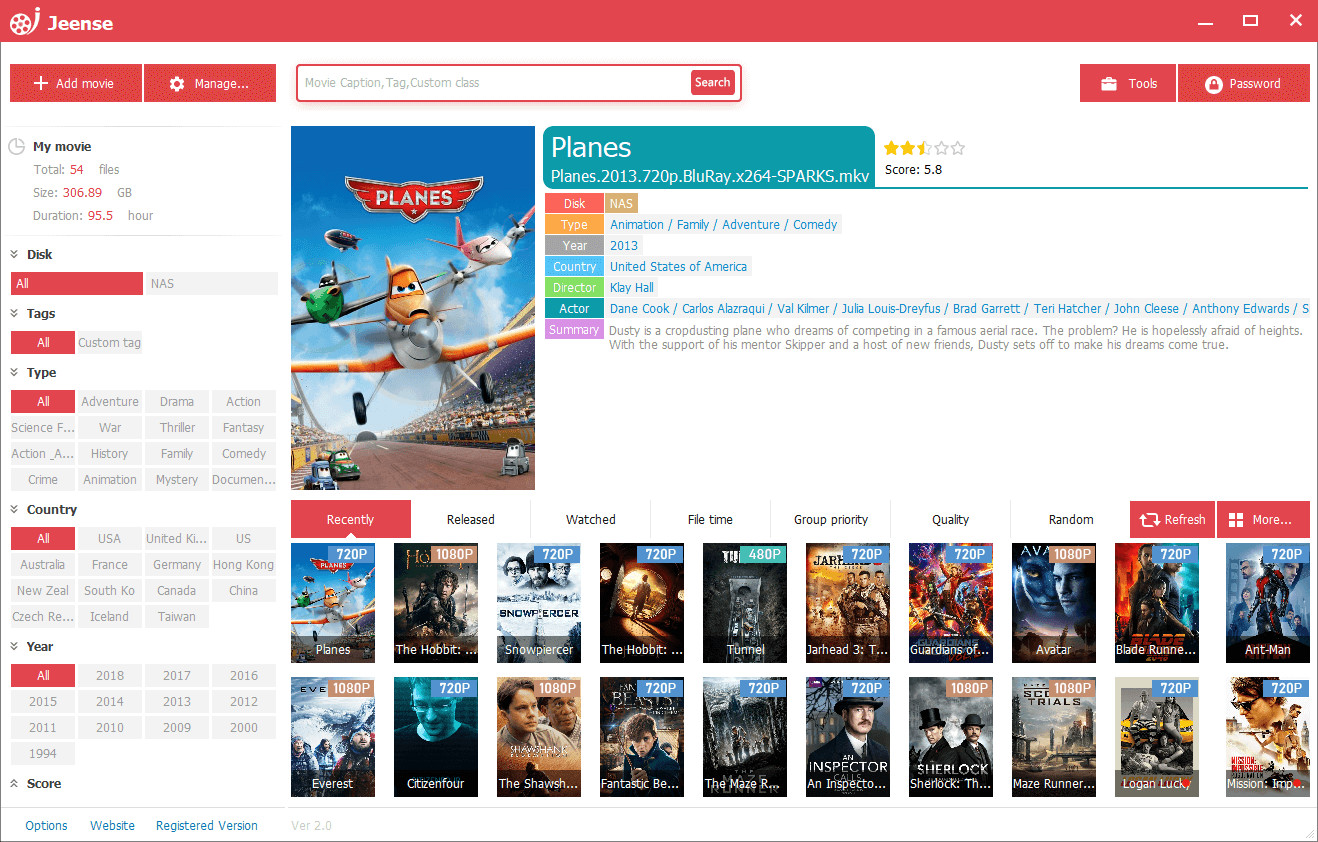The height and width of the screenshot is (842, 1318).
Task: Select the Blade Runner thumbnail
Action: click(x=1157, y=603)
